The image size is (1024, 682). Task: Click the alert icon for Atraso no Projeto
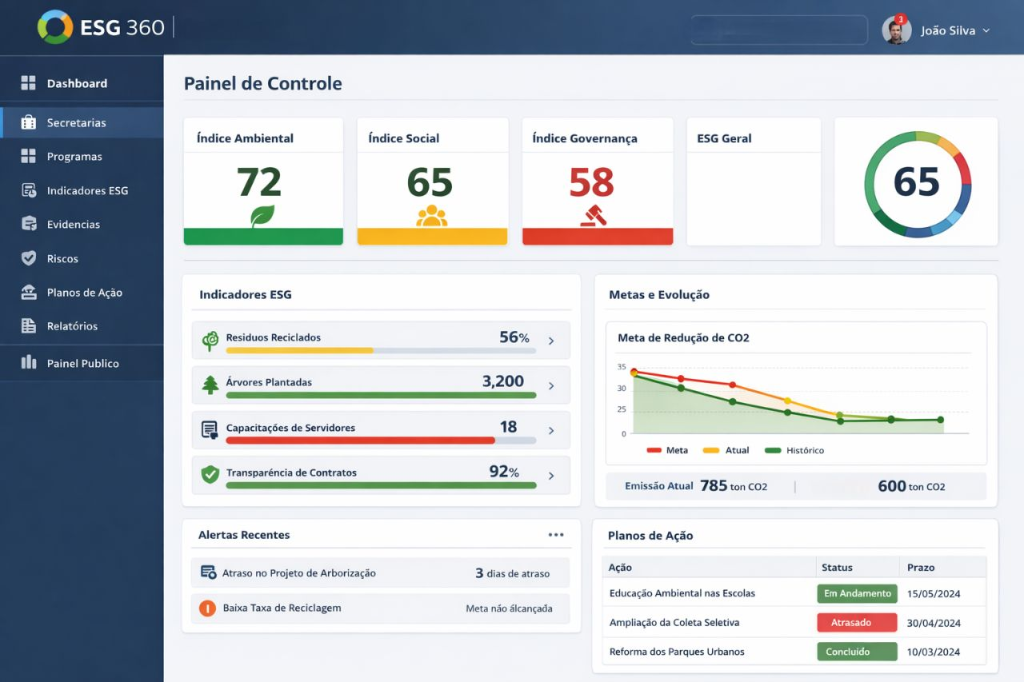(x=208, y=572)
